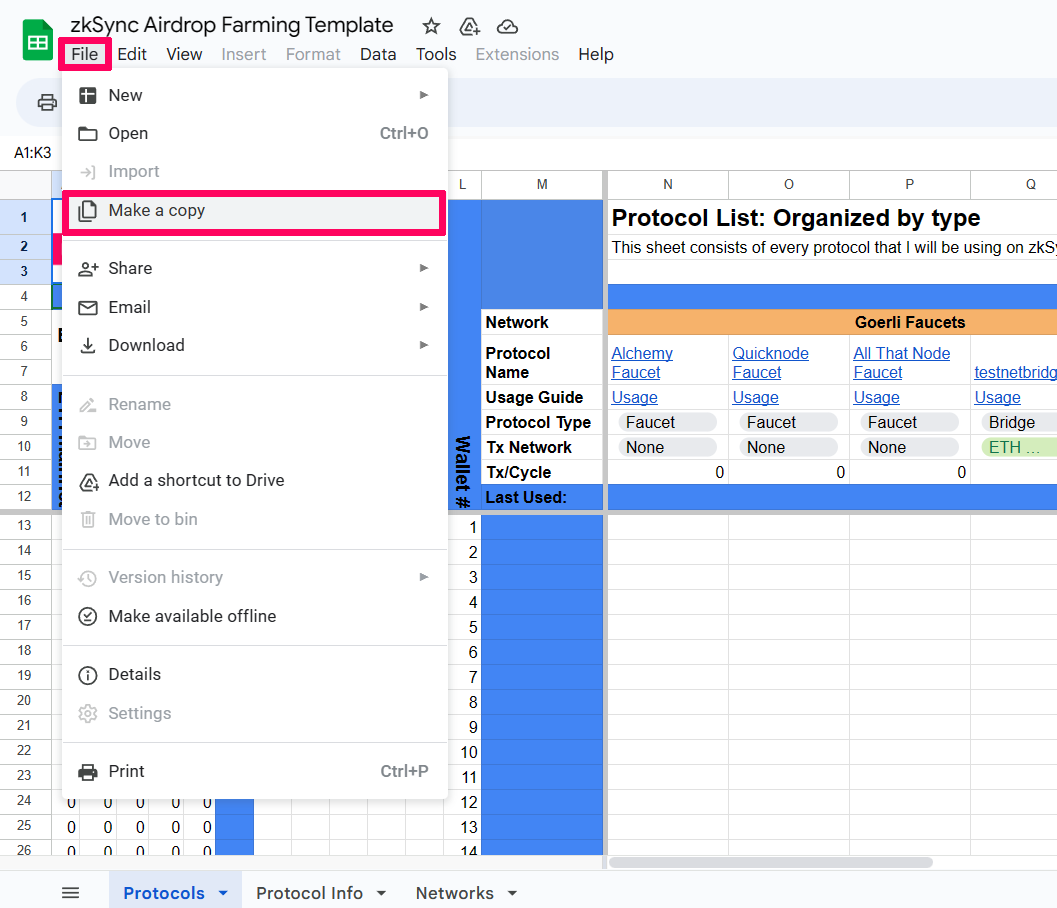Screen dimensions: 1057x908
Task: Click the add to Drive icon beside title
Action: (x=469, y=27)
